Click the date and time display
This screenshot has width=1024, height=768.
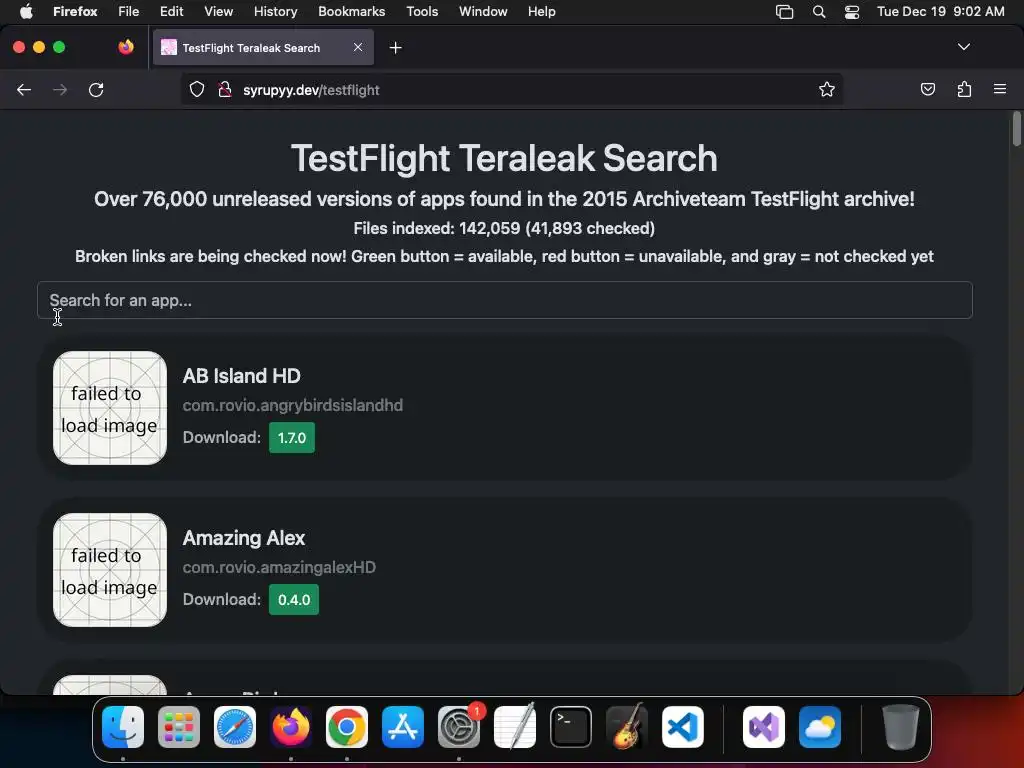tap(940, 12)
